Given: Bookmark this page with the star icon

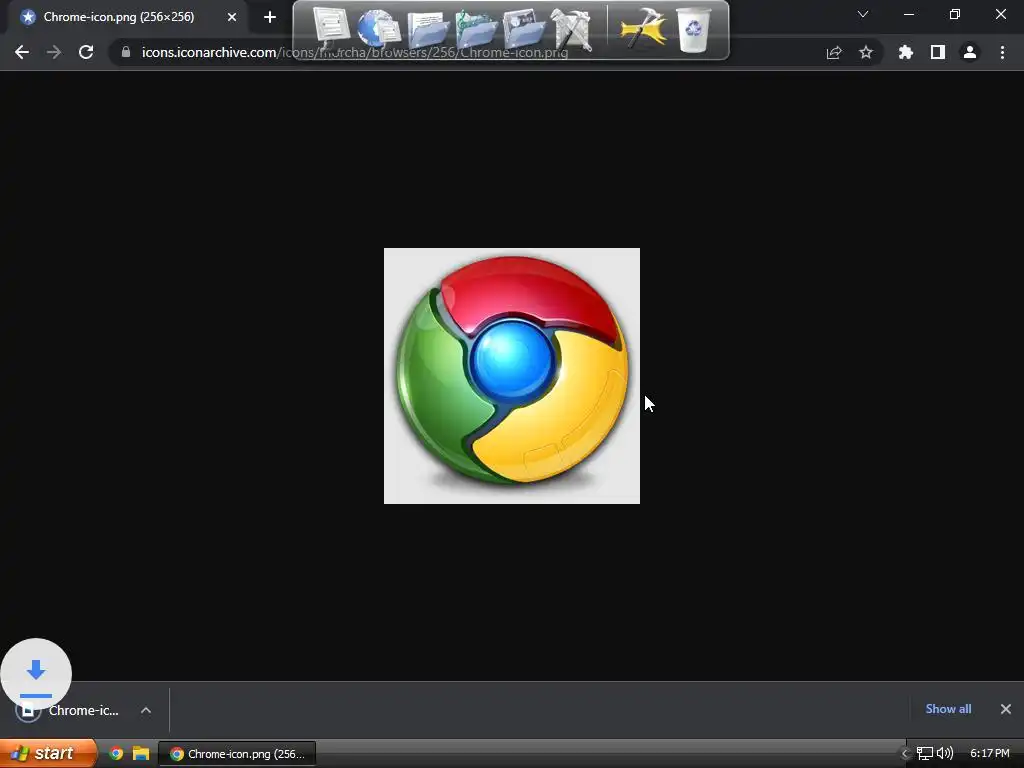Looking at the screenshot, I should [866, 52].
